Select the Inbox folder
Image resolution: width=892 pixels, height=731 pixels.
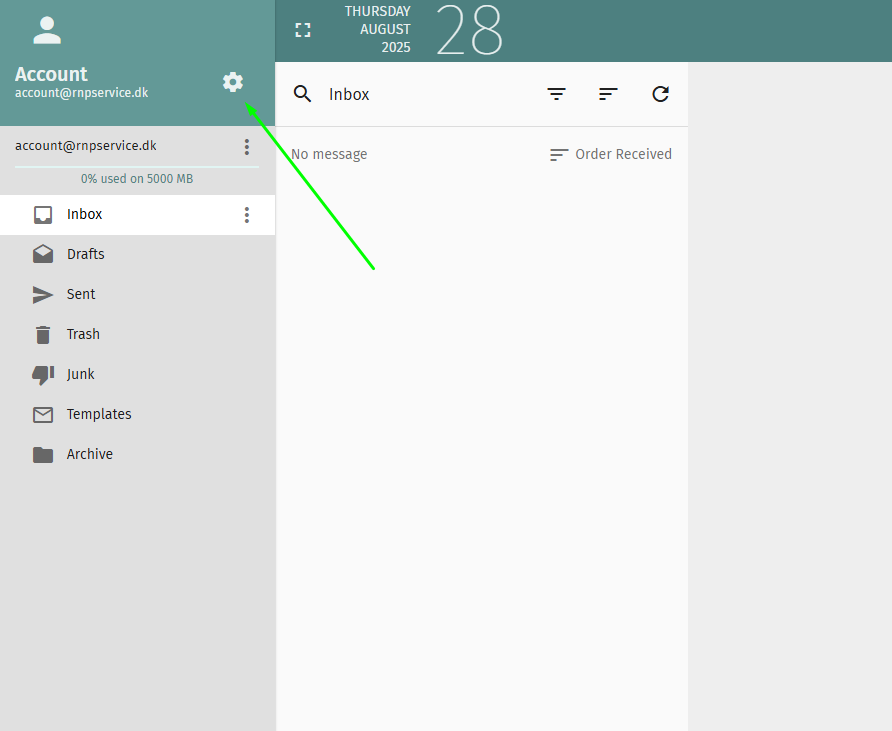tap(85, 214)
